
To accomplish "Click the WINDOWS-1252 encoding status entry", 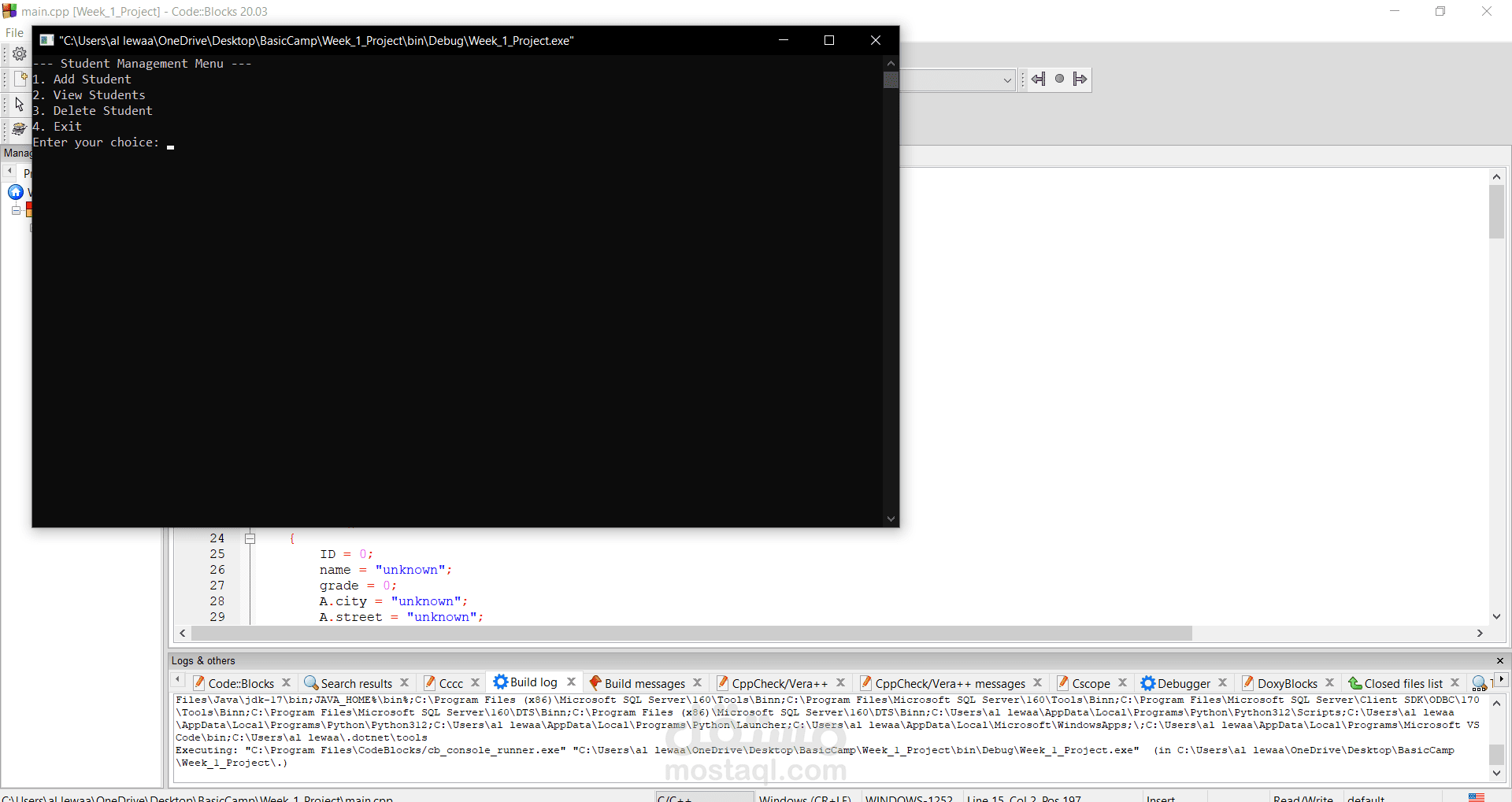I will point(909,799).
